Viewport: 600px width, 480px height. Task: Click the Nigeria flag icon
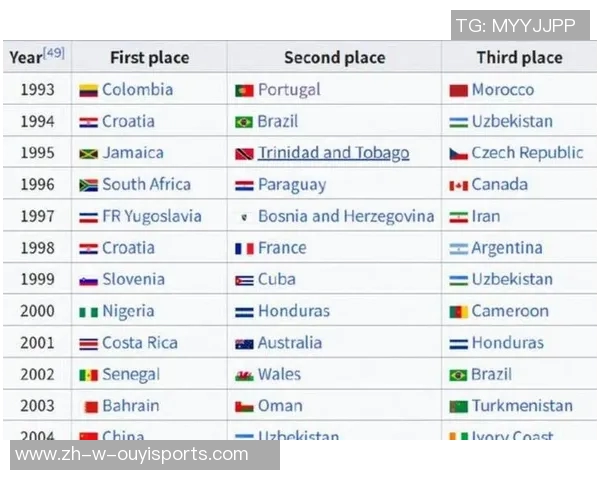[88, 312]
